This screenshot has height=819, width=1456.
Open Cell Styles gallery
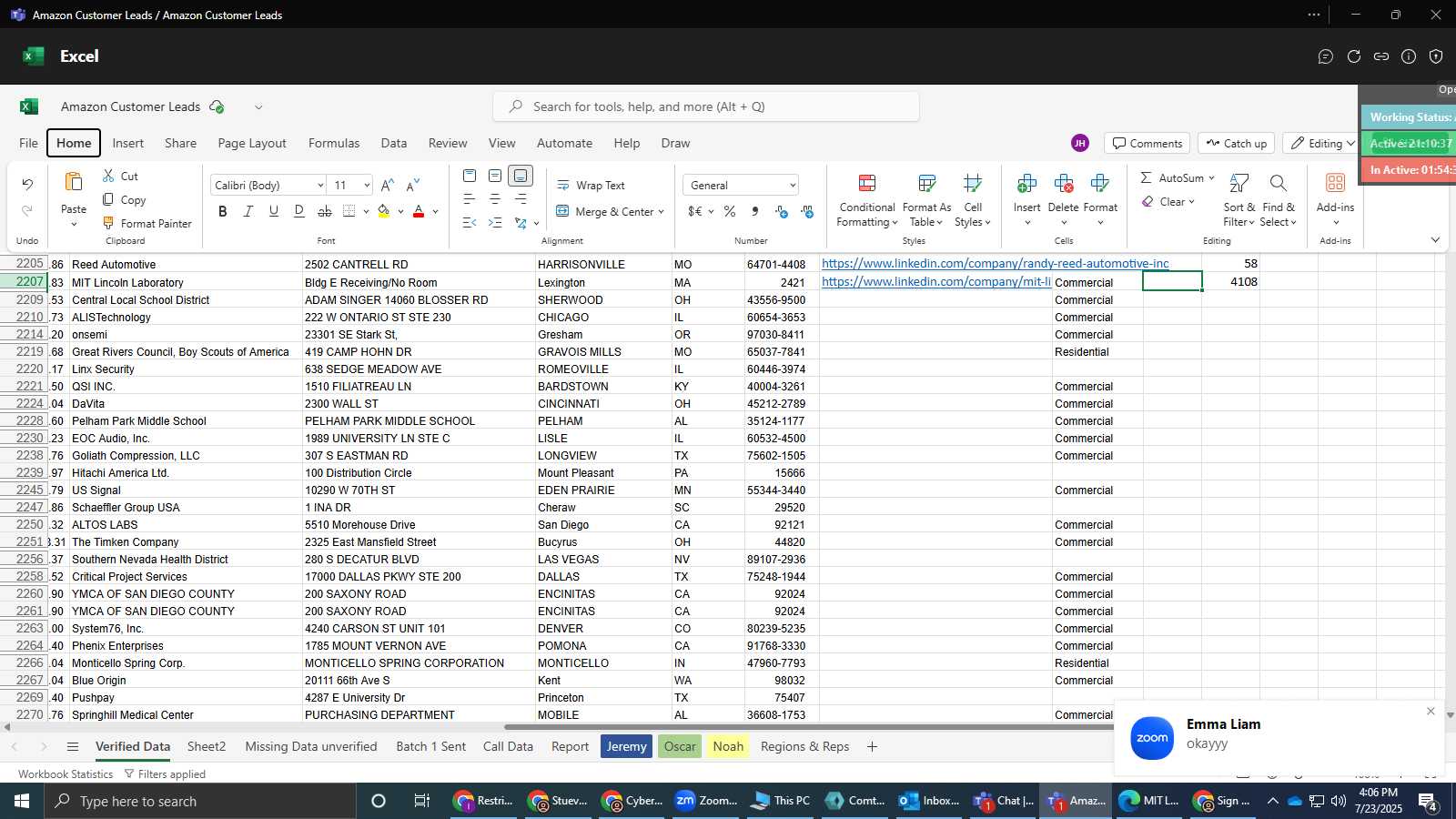click(x=973, y=200)
